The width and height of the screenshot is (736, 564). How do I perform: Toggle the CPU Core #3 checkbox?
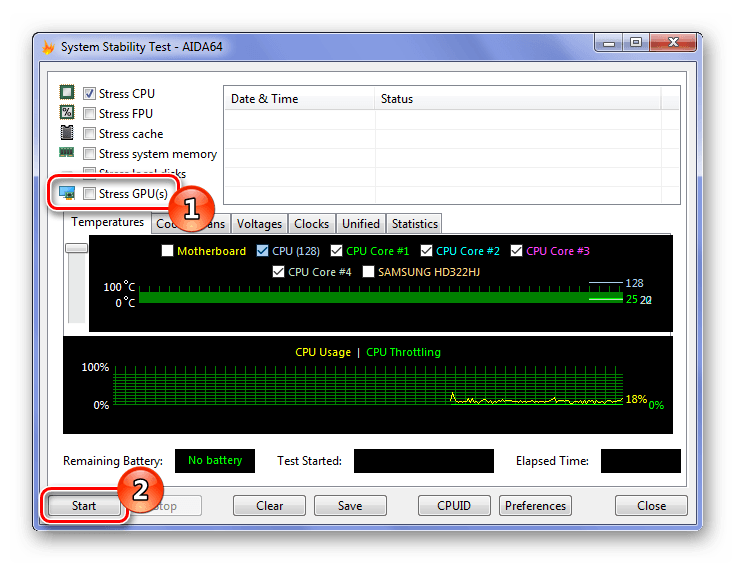click(516, 251)
